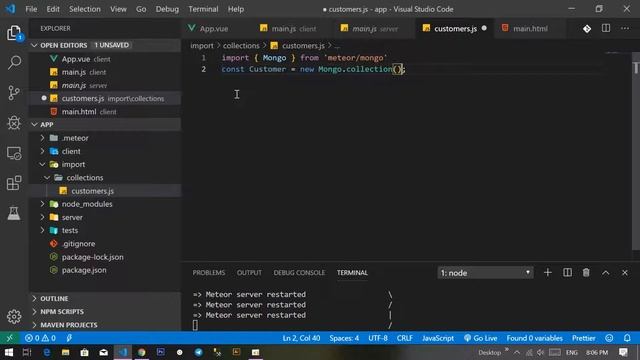Open the Debug view in activity bar
This screenshot has width=640, height=360.
coord(14,122)
